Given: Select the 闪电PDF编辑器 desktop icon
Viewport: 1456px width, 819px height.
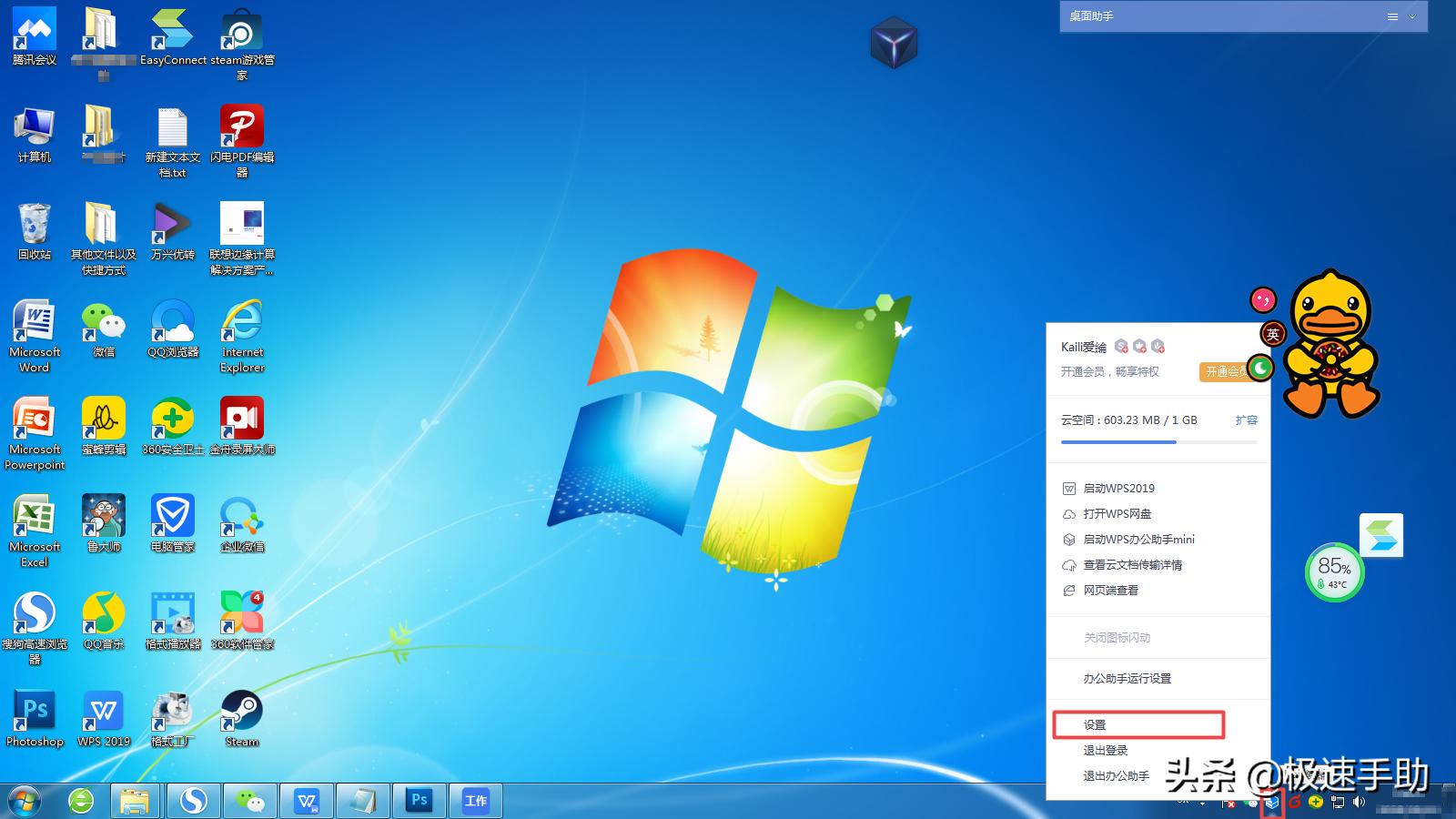Looking at the screenshot, I should point(242,134).
